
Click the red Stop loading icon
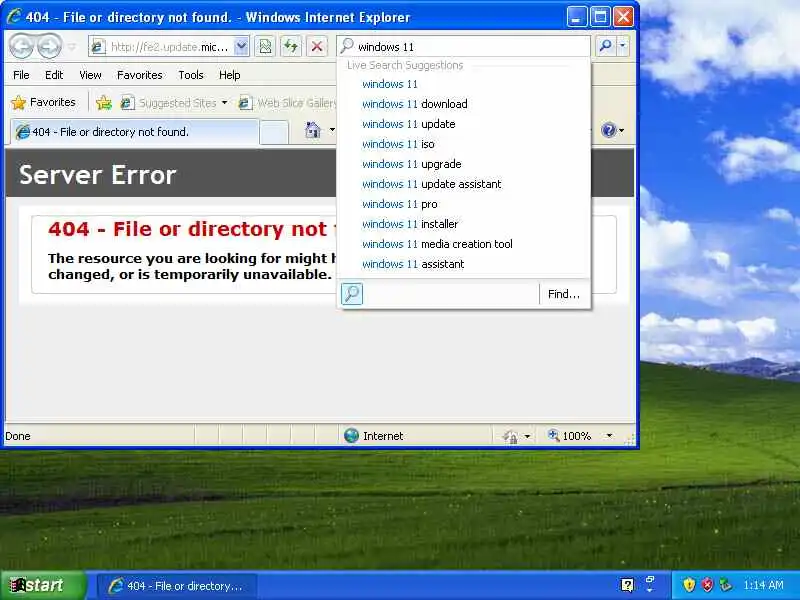(x=317, y=47)
